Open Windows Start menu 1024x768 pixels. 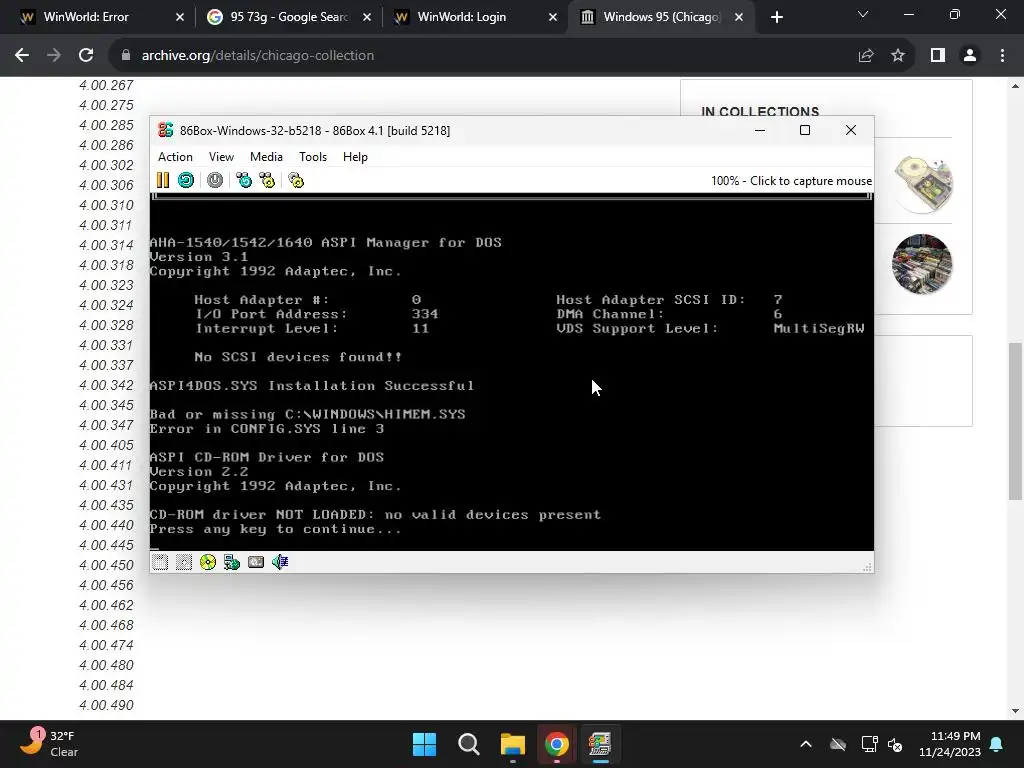click(424, 744)
